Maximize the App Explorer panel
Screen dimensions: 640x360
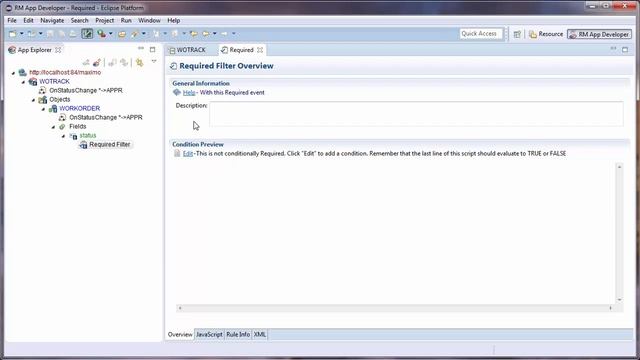click(x=152, y=49)
